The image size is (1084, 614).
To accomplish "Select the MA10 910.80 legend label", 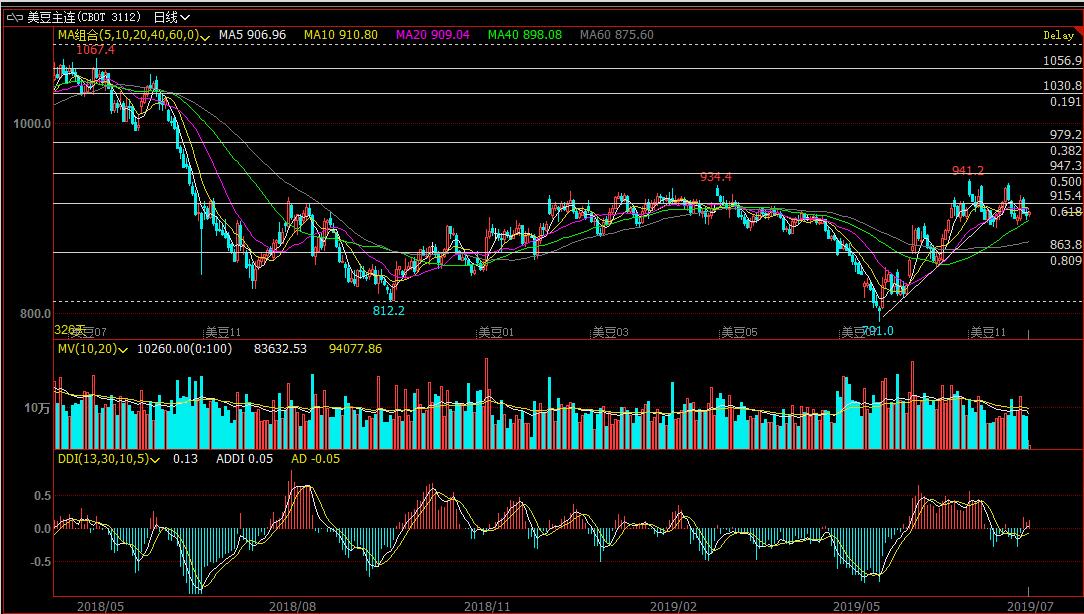I will [341, 35].
